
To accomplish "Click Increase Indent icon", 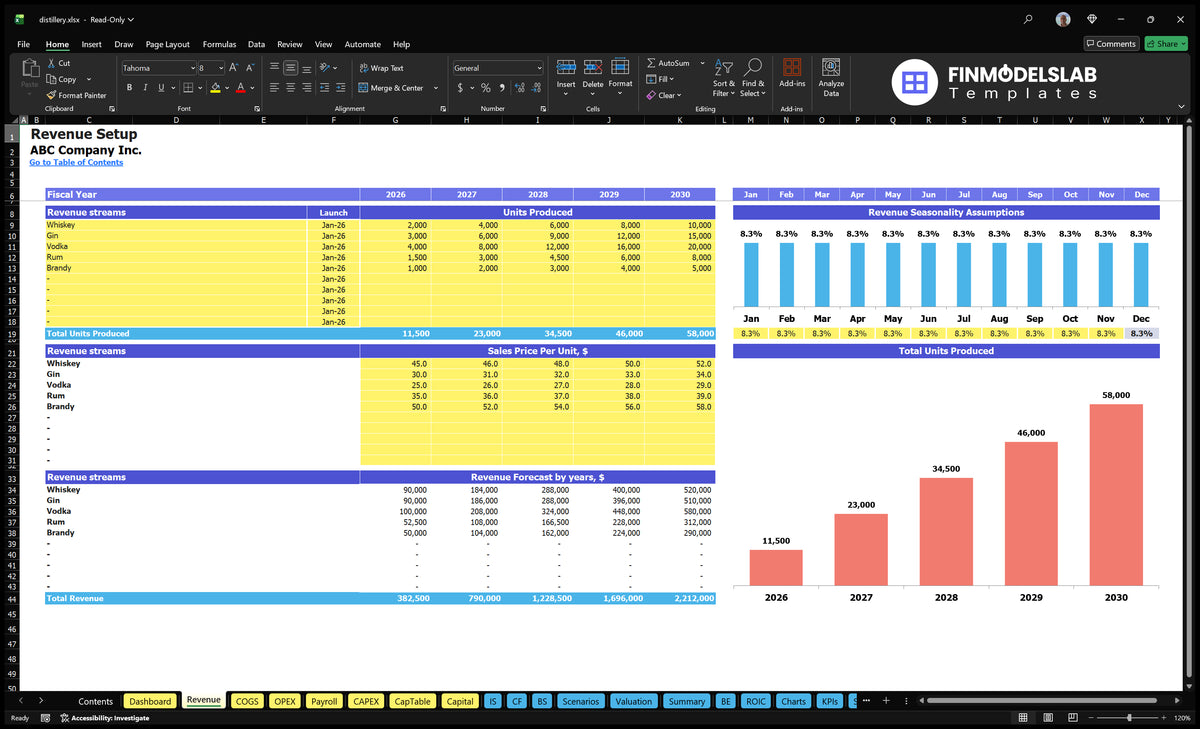I will click(340, 88).
